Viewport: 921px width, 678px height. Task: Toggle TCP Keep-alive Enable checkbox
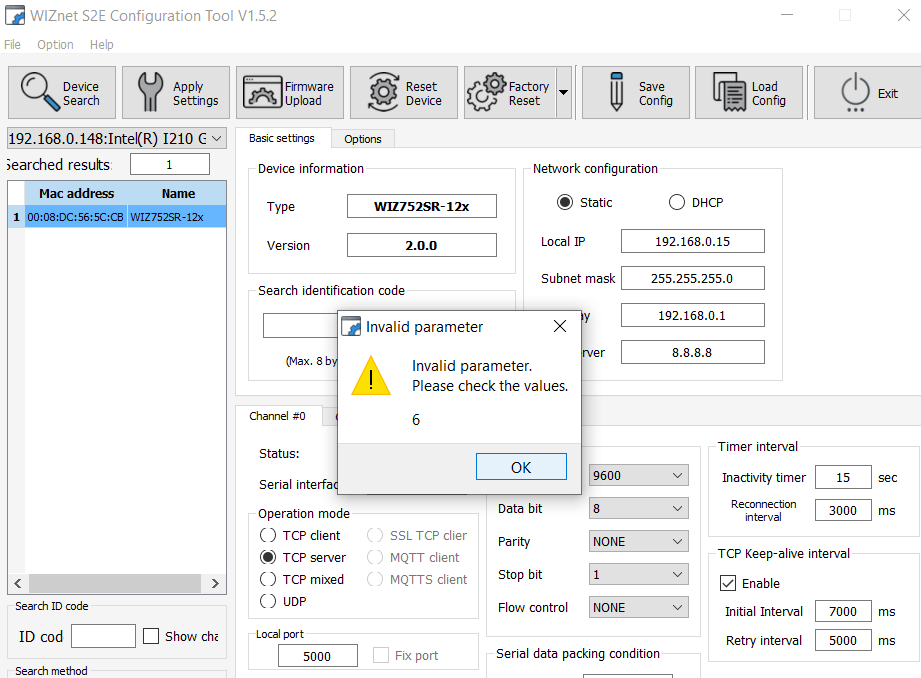728,583
